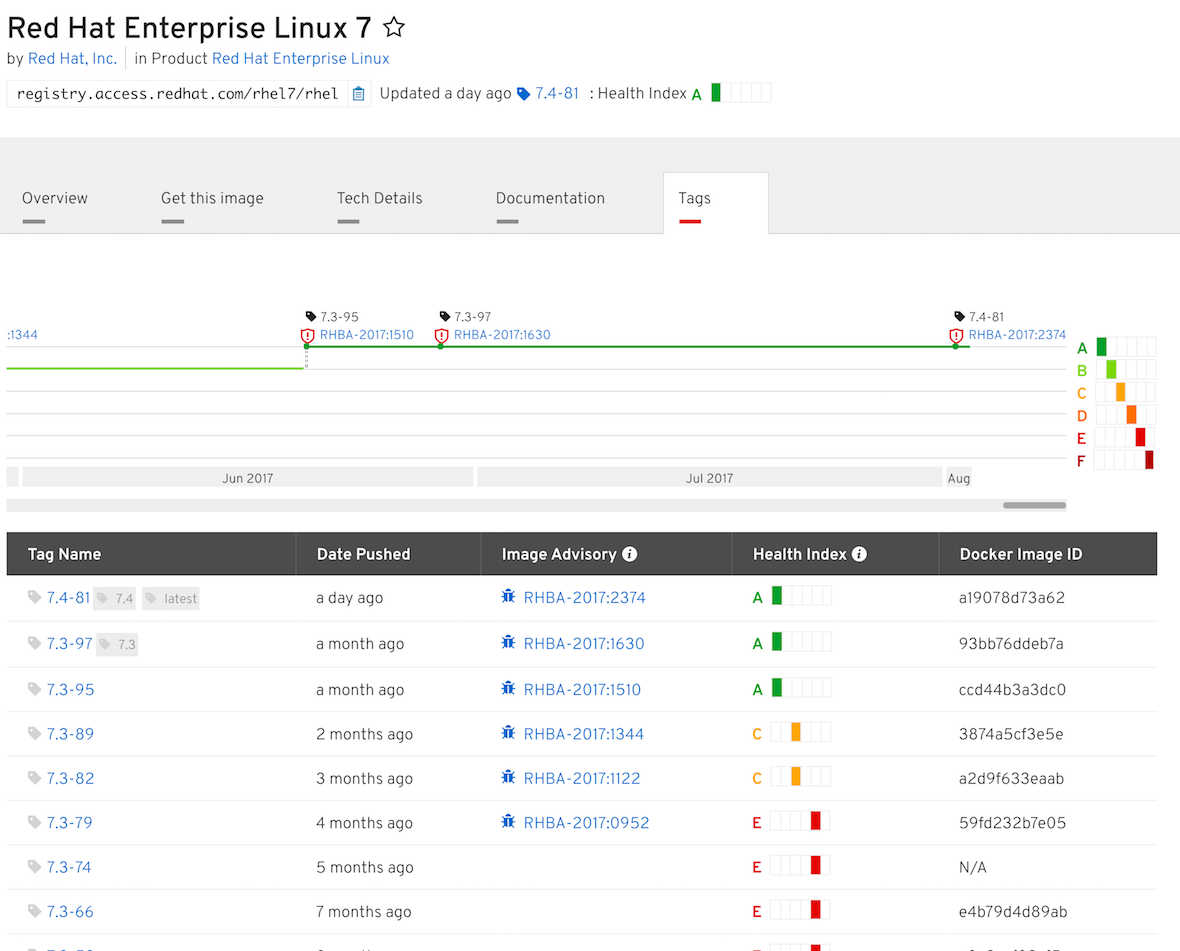Click the tag icon in the 7.3-89 row
Image resolution: width=1180 pixels, height=951 pixels.
[34, 734]
